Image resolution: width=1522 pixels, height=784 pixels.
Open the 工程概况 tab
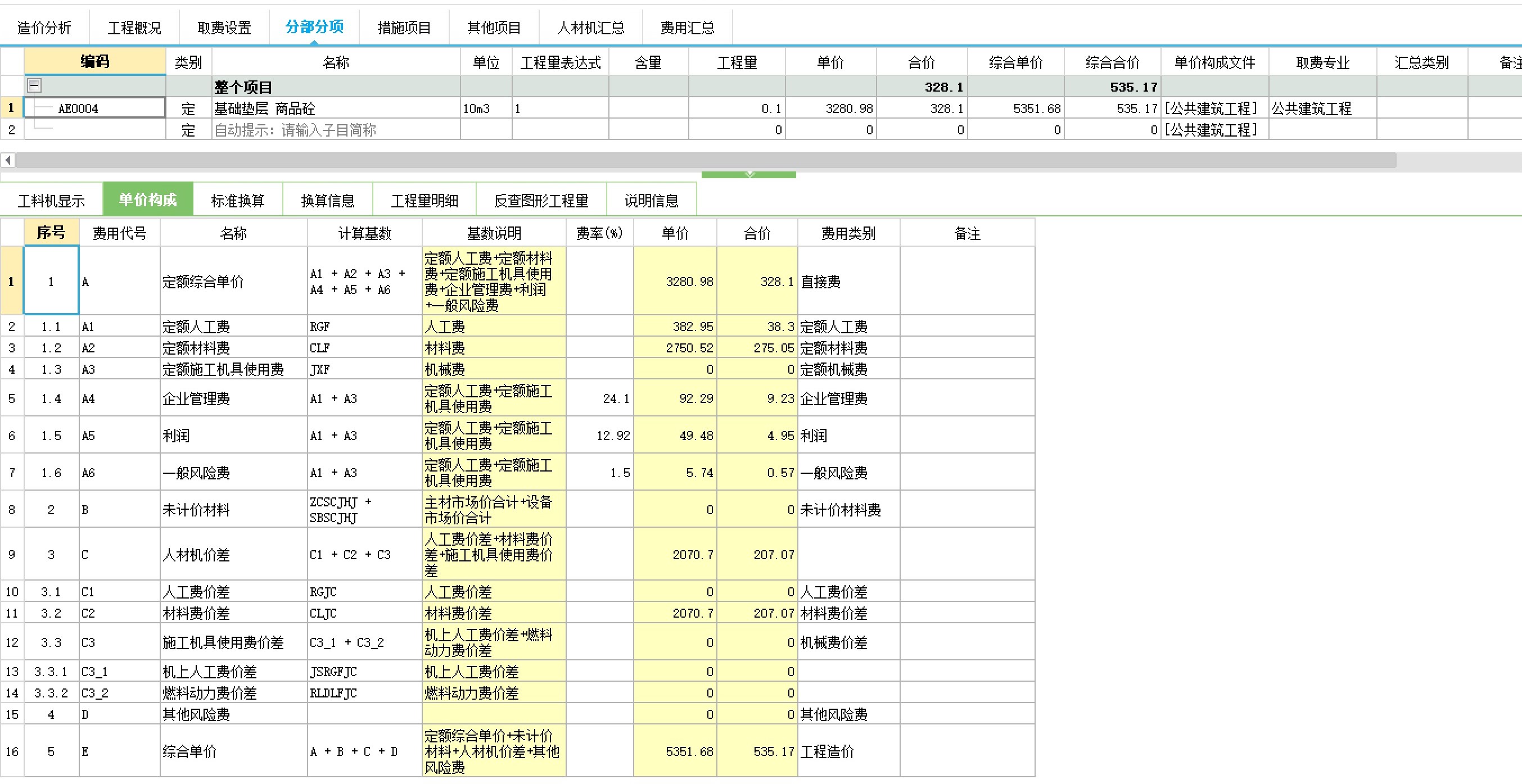coord(134,28)
